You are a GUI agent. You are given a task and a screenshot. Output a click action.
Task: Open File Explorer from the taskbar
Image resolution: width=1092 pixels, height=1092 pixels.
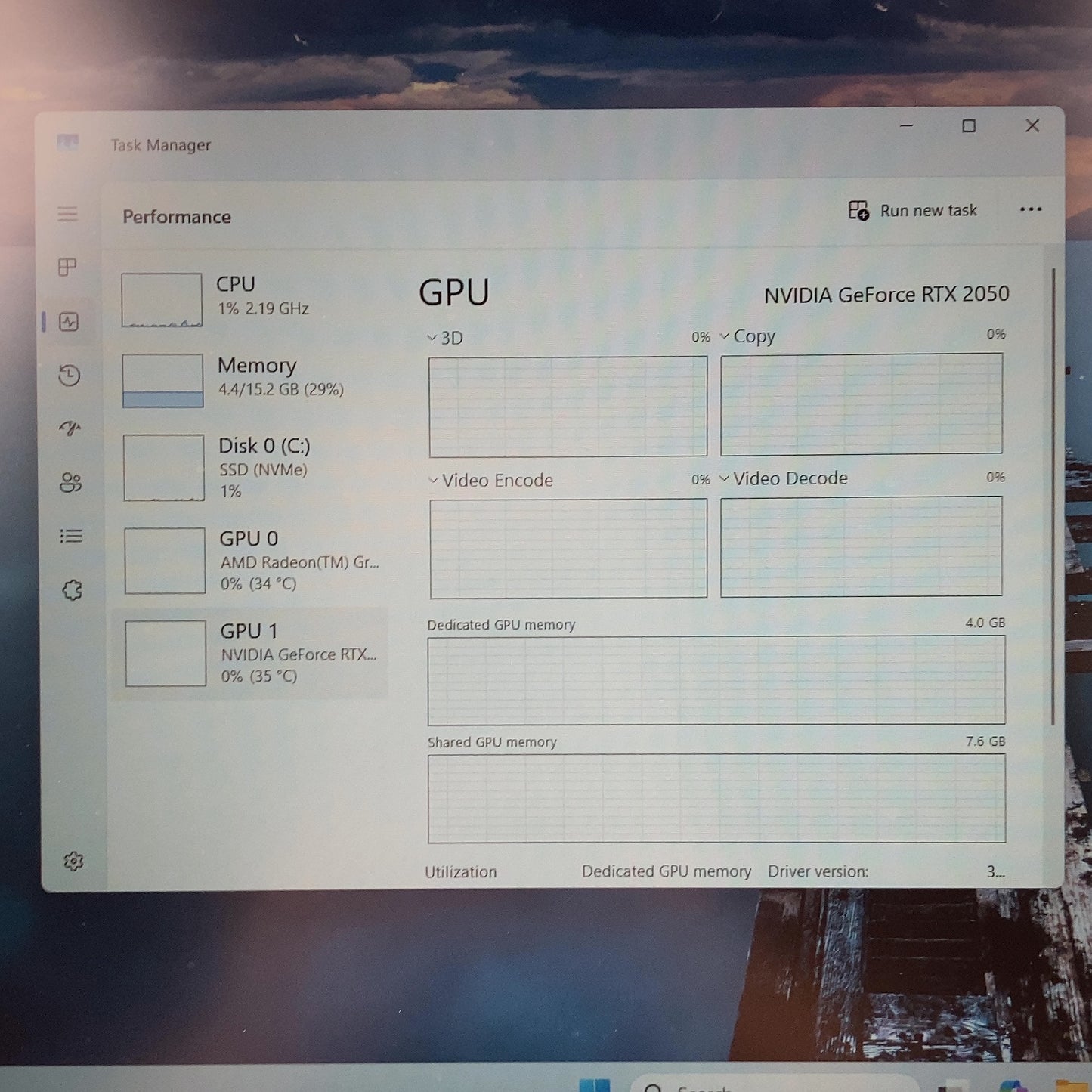tap(1071, 1086)
